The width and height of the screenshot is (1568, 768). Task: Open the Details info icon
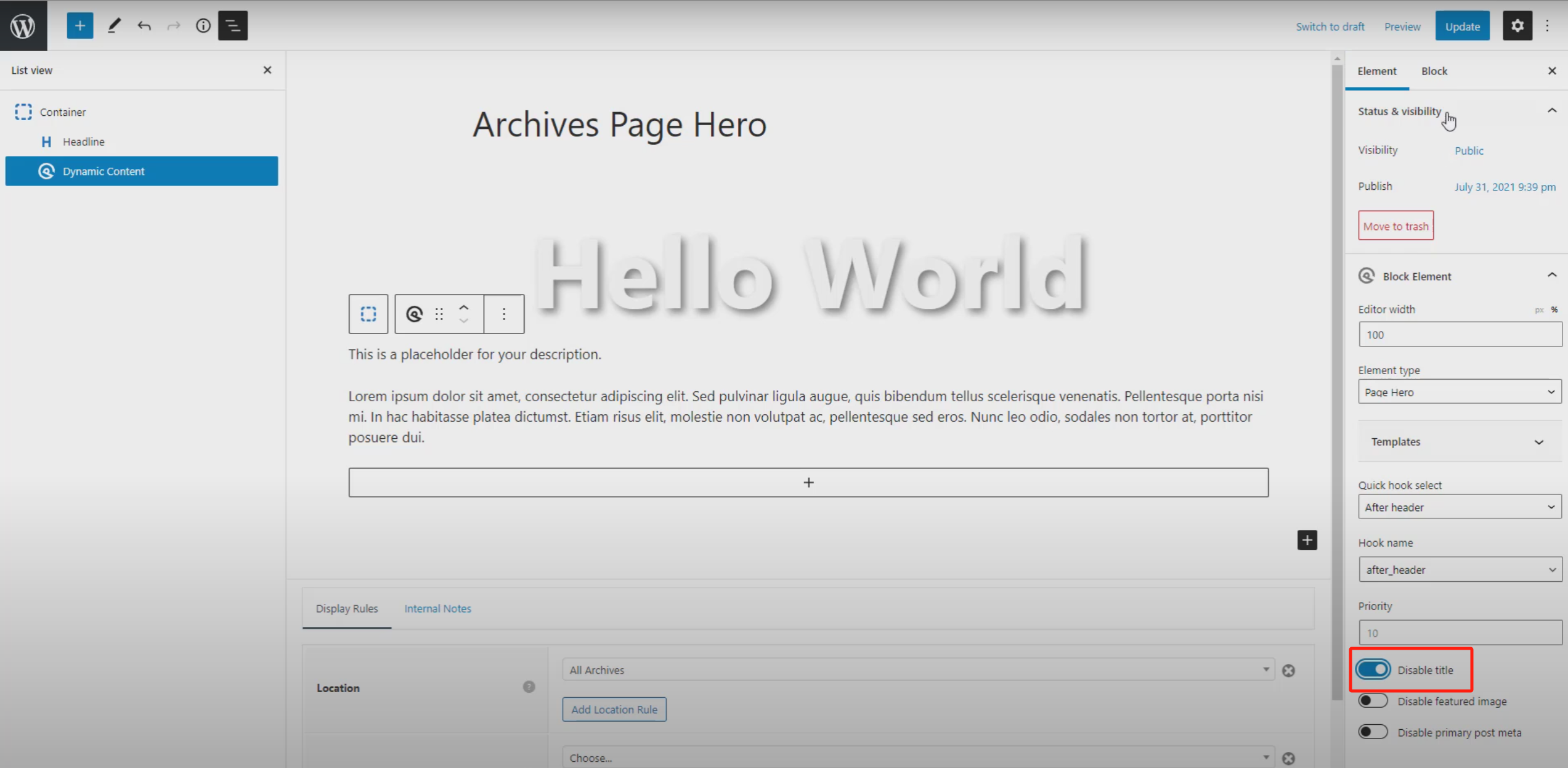(203, 26)
